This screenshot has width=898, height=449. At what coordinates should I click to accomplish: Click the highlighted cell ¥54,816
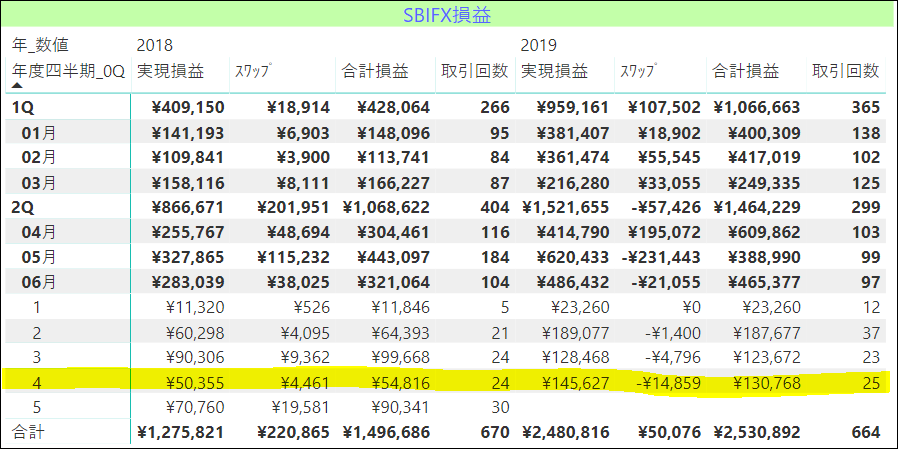click(x=400, y=383)
